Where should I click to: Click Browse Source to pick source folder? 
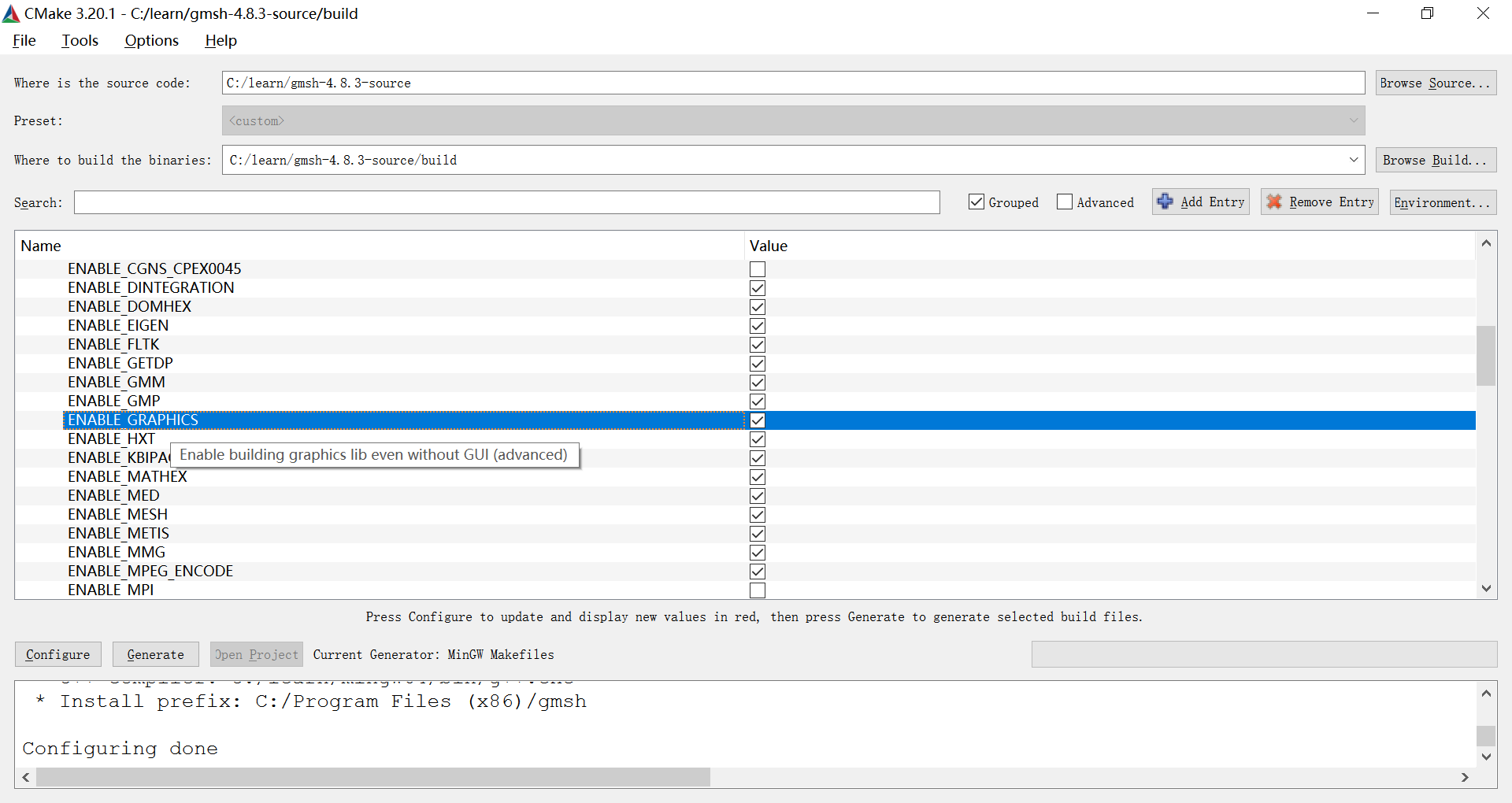(1435, 83)
